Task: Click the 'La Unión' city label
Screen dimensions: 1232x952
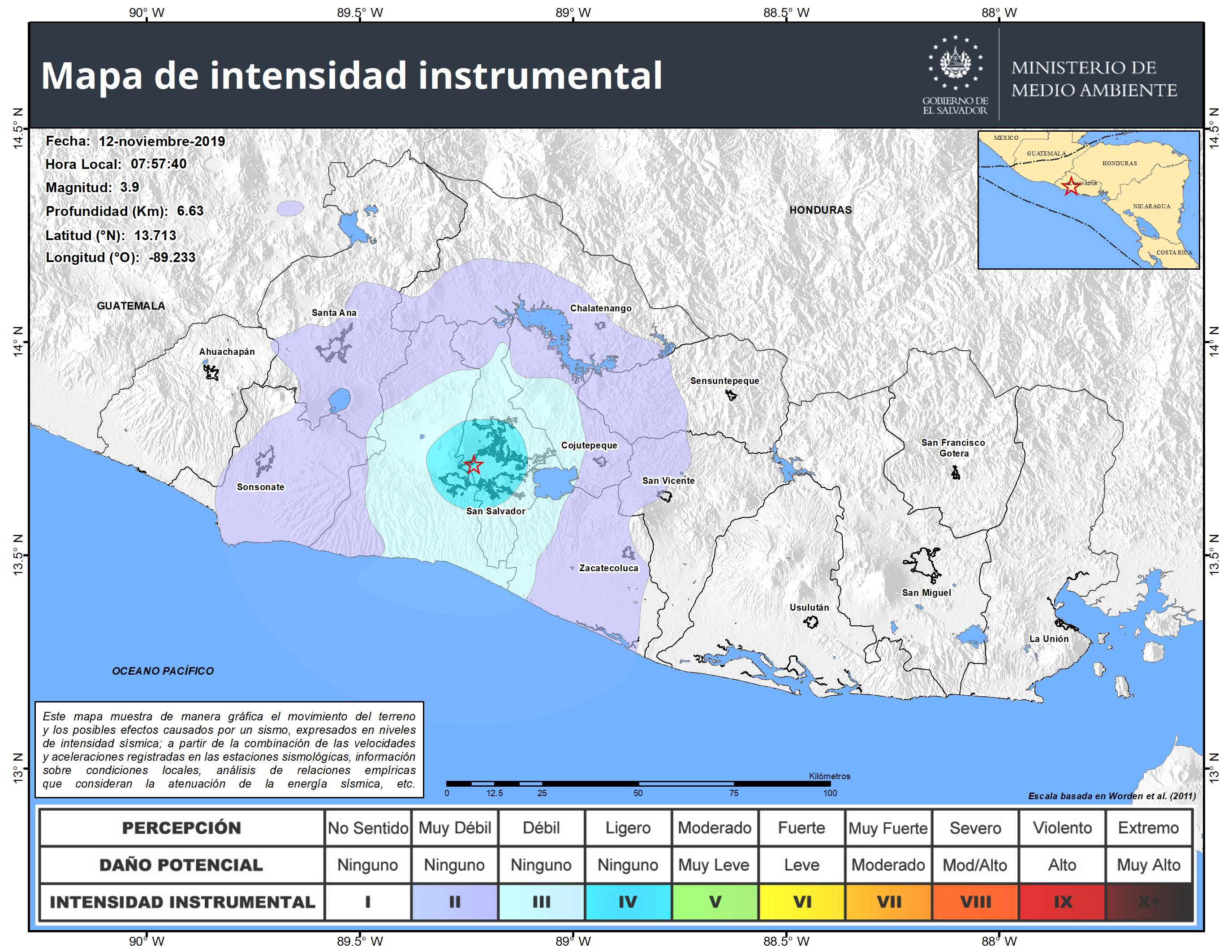Action: [1049, 638]
